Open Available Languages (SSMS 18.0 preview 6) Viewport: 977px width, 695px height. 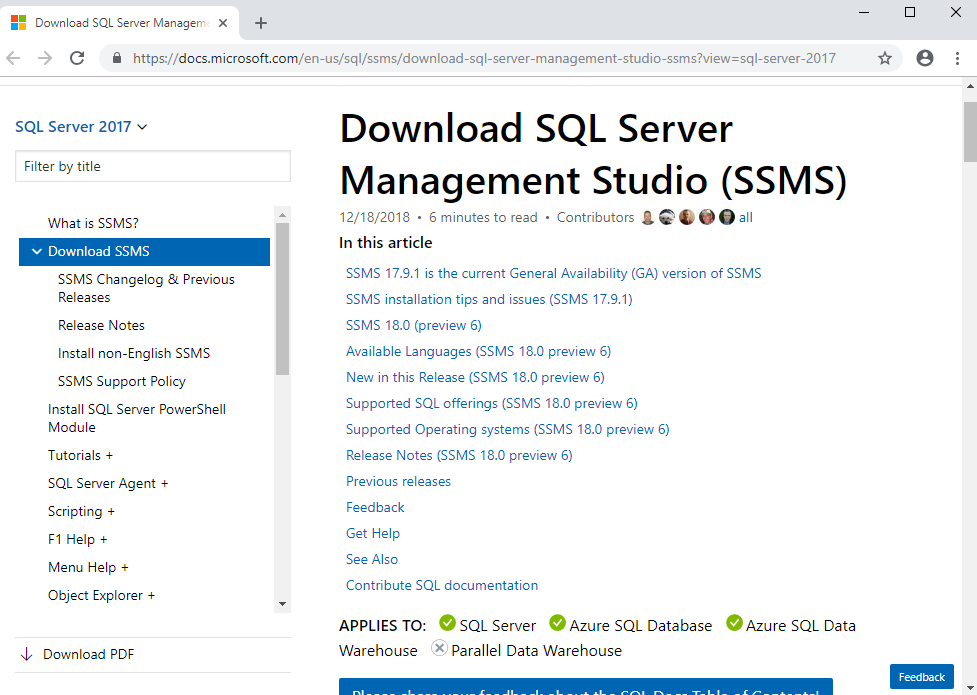[x=479, y=352]
